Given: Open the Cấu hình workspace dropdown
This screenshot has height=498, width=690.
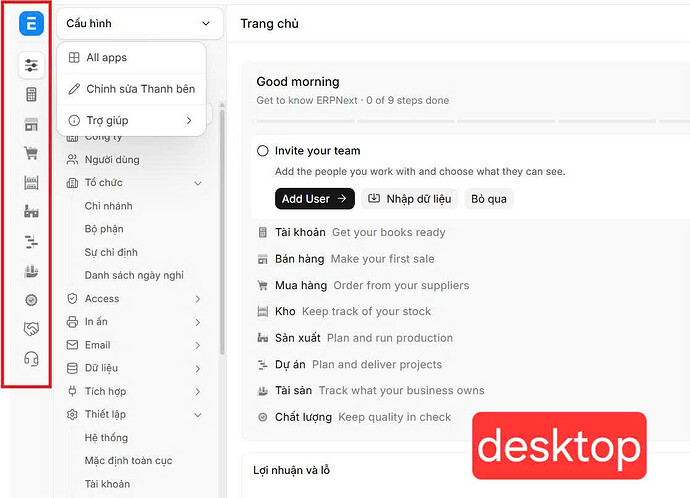Looking at the screenshot, I should (x=139, y=23).
